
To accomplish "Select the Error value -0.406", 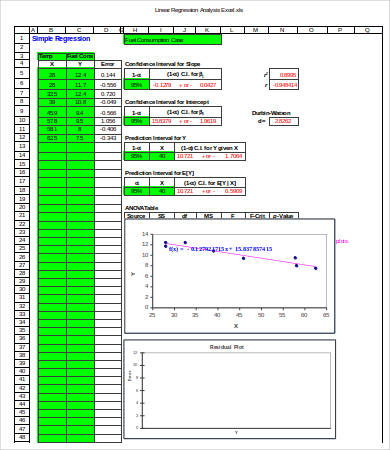I will [x=108, y=129].
